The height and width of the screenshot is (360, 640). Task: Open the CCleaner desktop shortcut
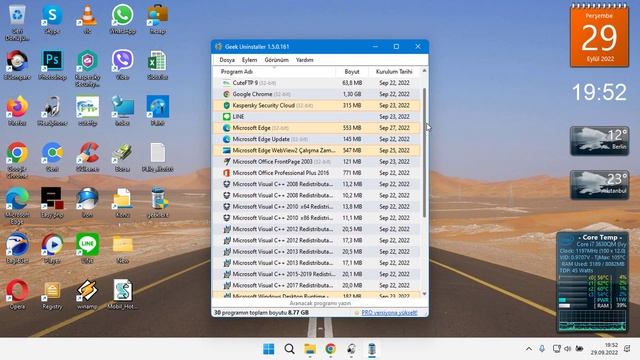point(87,157)
